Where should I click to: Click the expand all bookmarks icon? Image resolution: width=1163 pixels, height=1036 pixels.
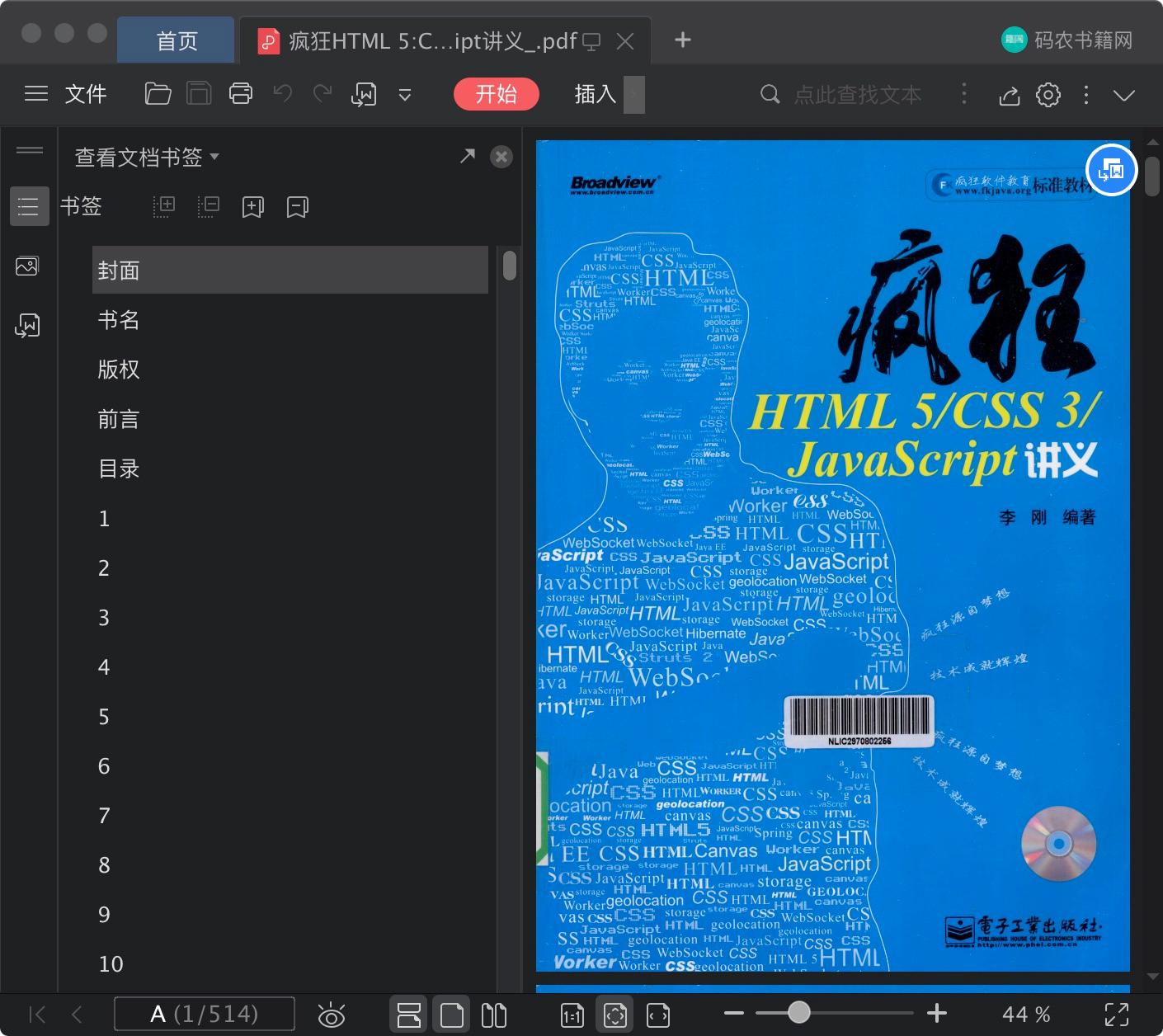tap(164, 206)
